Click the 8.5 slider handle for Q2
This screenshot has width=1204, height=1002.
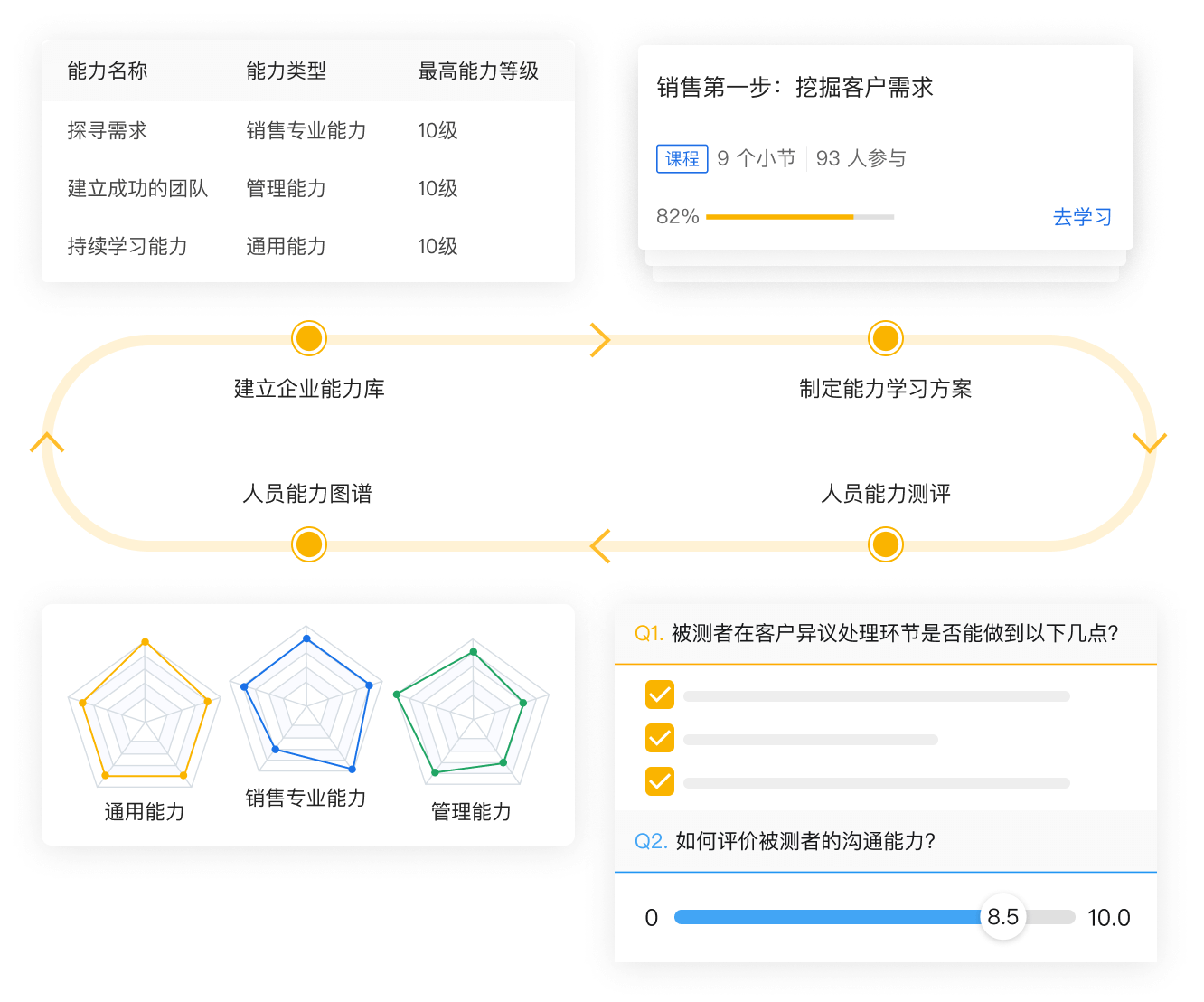1002,917
